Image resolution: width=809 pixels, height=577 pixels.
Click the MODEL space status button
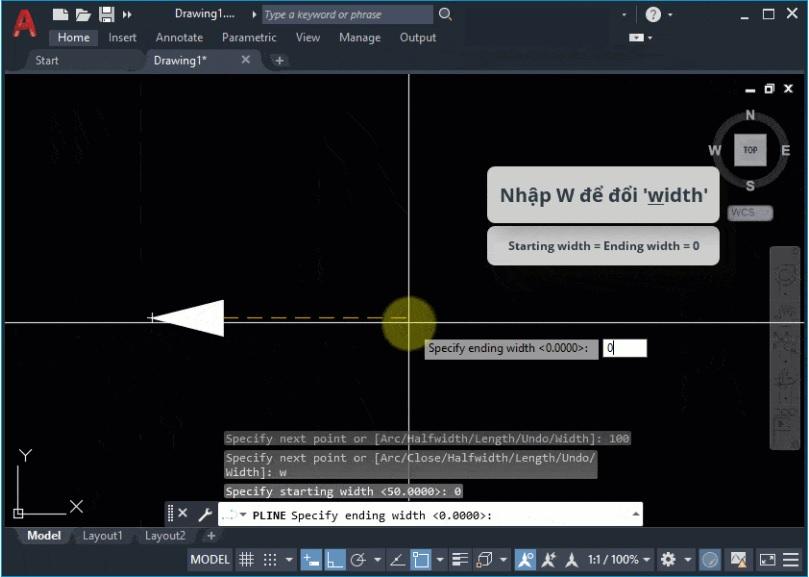(210, 559)
